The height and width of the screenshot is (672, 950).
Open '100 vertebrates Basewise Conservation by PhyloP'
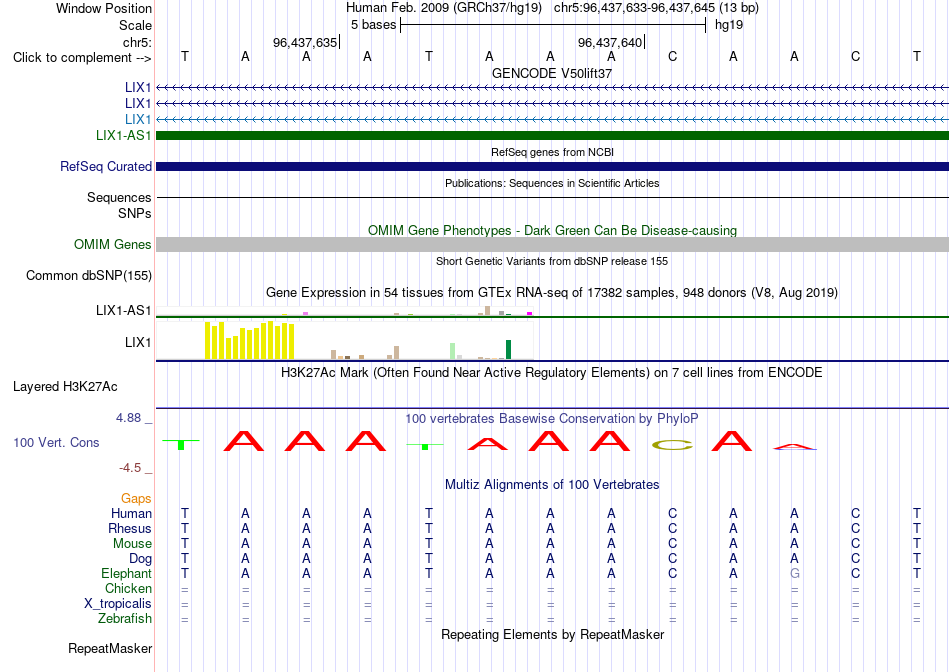pyautogui.click(x=552, y=419)
